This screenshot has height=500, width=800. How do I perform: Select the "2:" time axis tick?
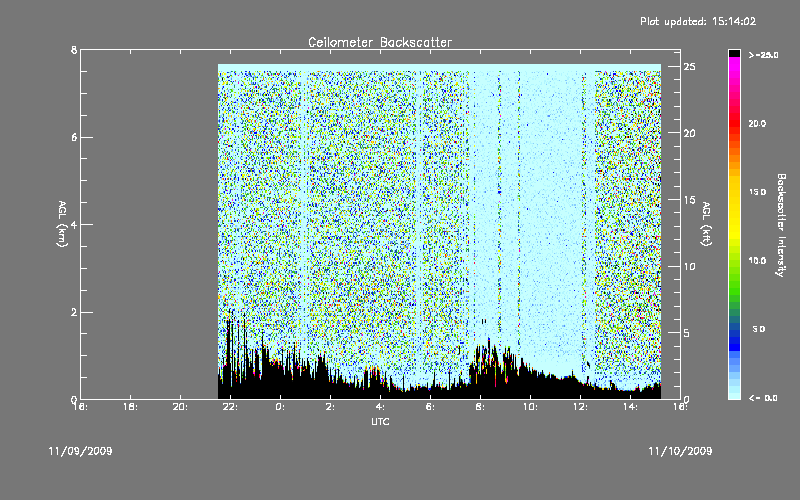pyautogui.click(x=330, y=407)
